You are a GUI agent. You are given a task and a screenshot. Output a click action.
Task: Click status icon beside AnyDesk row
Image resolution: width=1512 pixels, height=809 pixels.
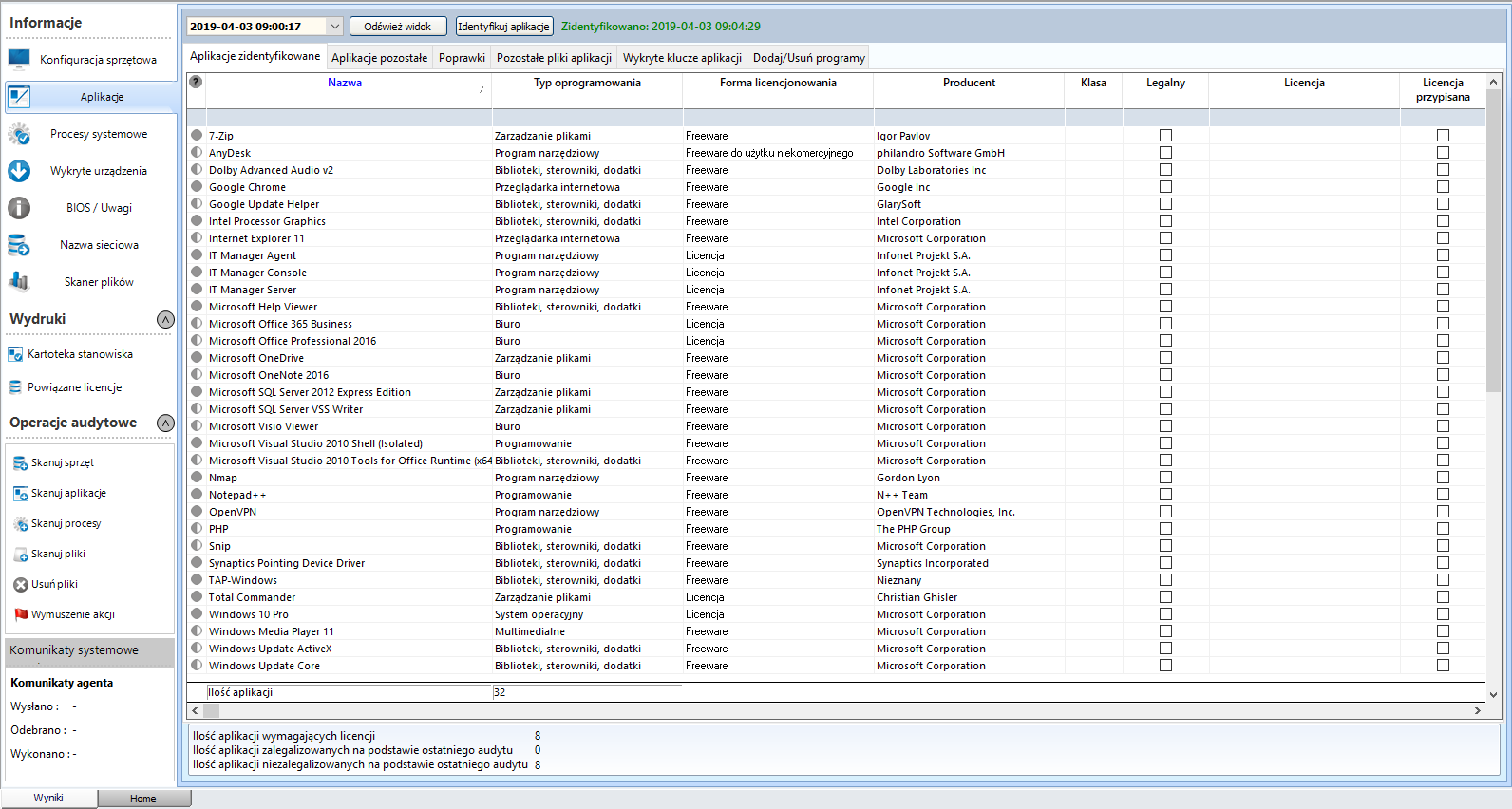pyautogui.click(x=197, y=152)
